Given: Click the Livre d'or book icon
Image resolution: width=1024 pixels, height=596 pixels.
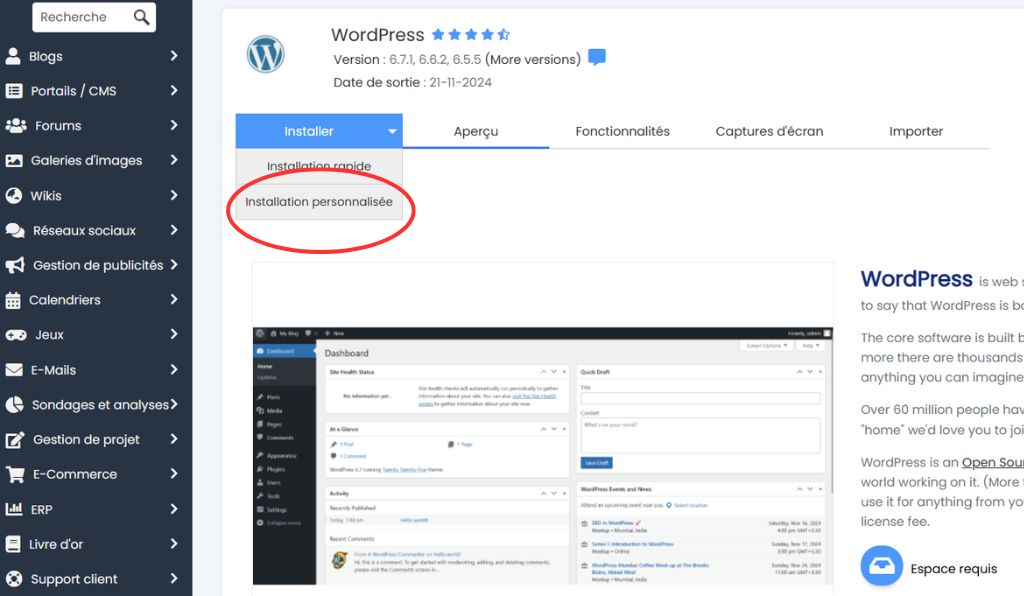Looking at the screenshot, I should pos(12,544).
